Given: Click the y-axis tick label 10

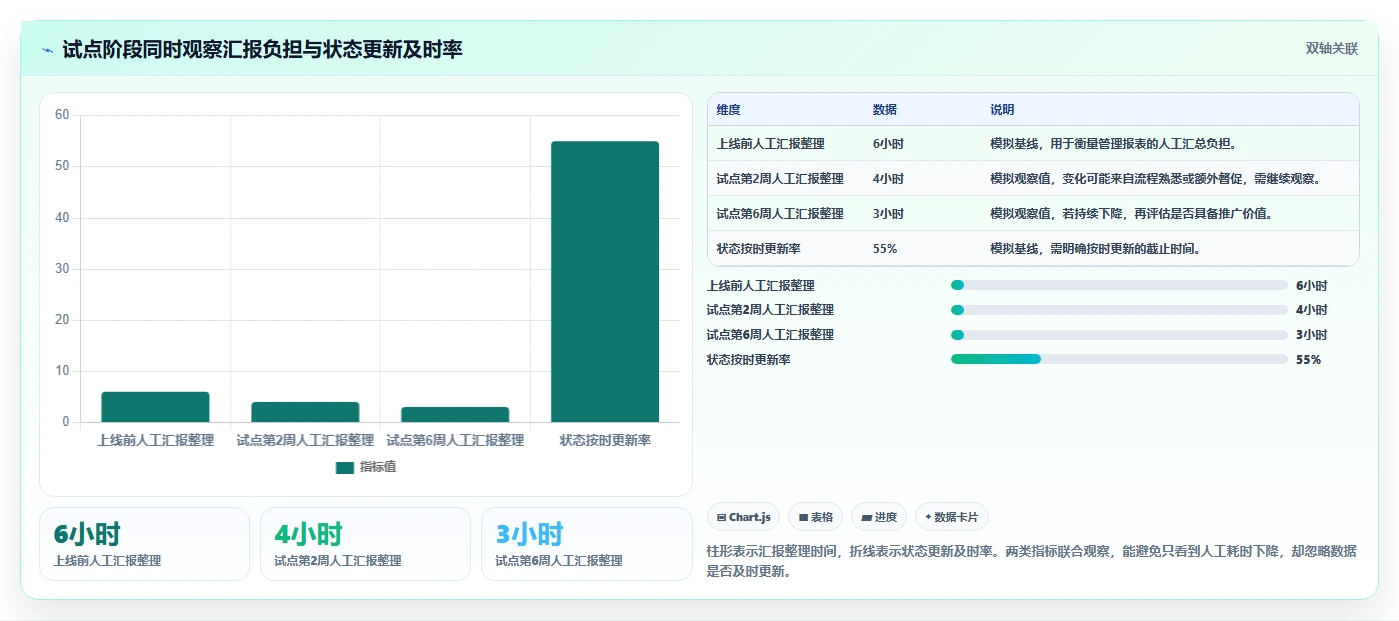Looking at the screenshot, I should pos(62,371).
